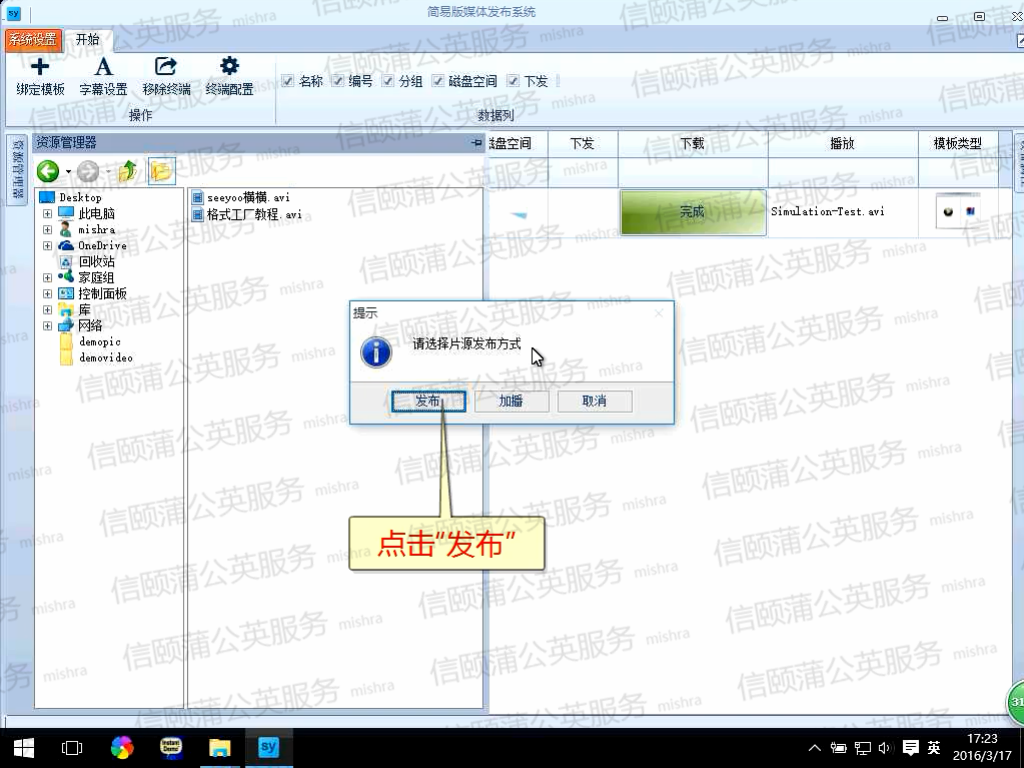Open File Explorer from the taskbar
This screenshot has width=1024, height=768.
coord(219,747)
